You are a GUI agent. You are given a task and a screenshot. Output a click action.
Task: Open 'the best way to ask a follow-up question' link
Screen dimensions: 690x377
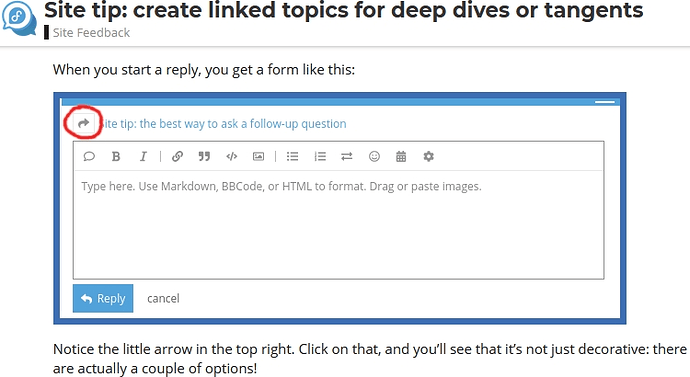click(x=224, y=124)
